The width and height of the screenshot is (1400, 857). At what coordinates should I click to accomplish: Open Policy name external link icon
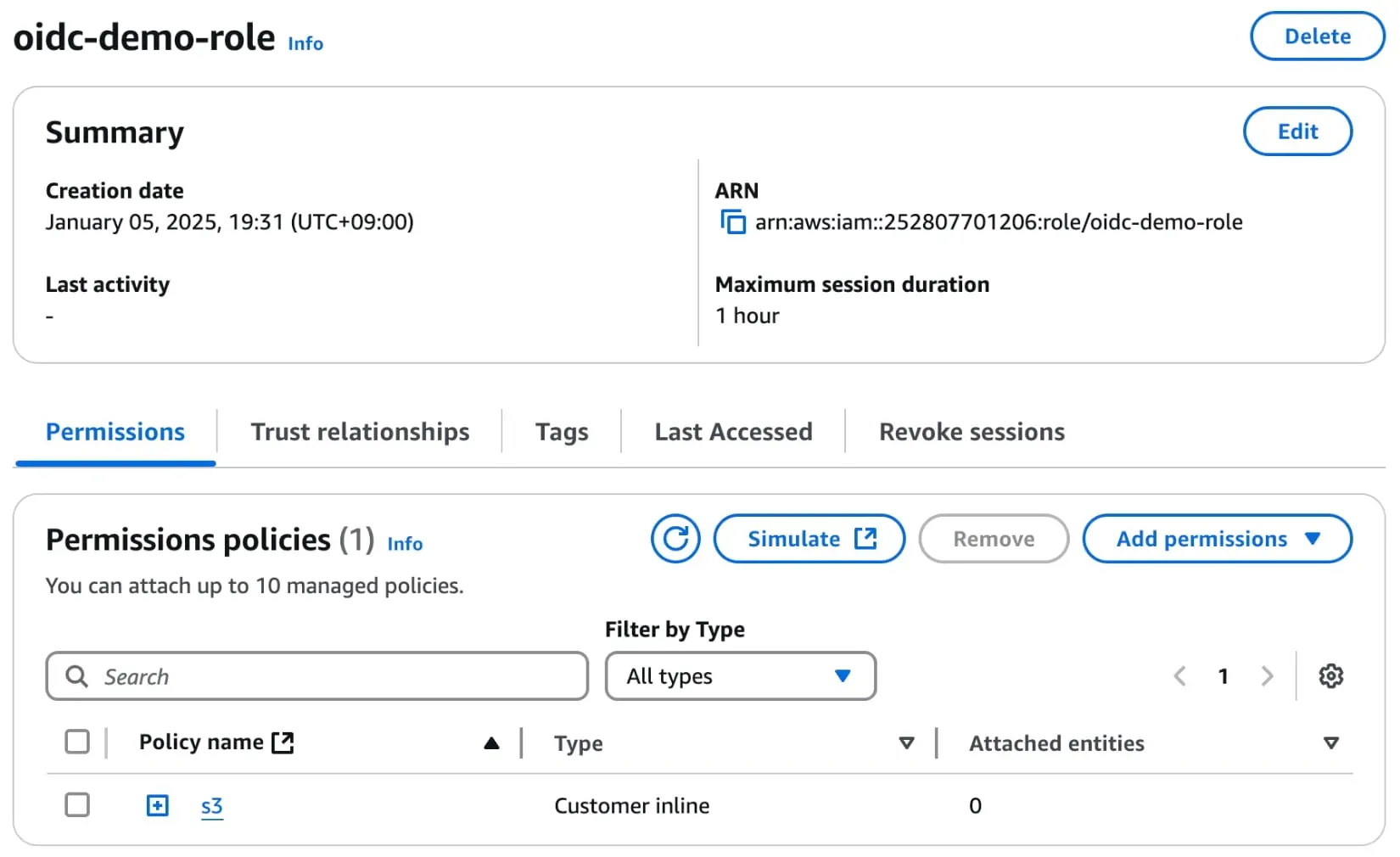283,742
